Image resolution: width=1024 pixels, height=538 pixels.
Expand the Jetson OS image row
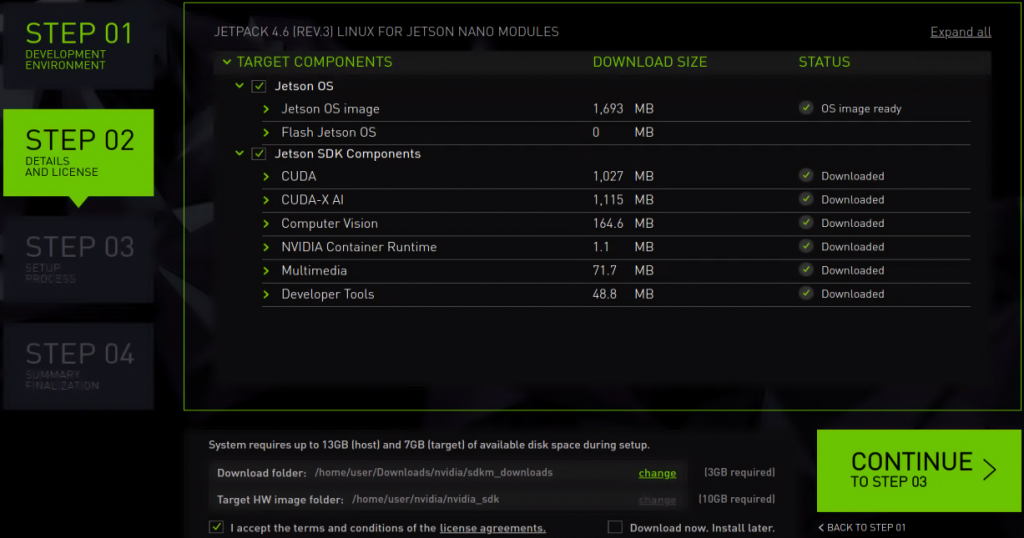[266, 109]
